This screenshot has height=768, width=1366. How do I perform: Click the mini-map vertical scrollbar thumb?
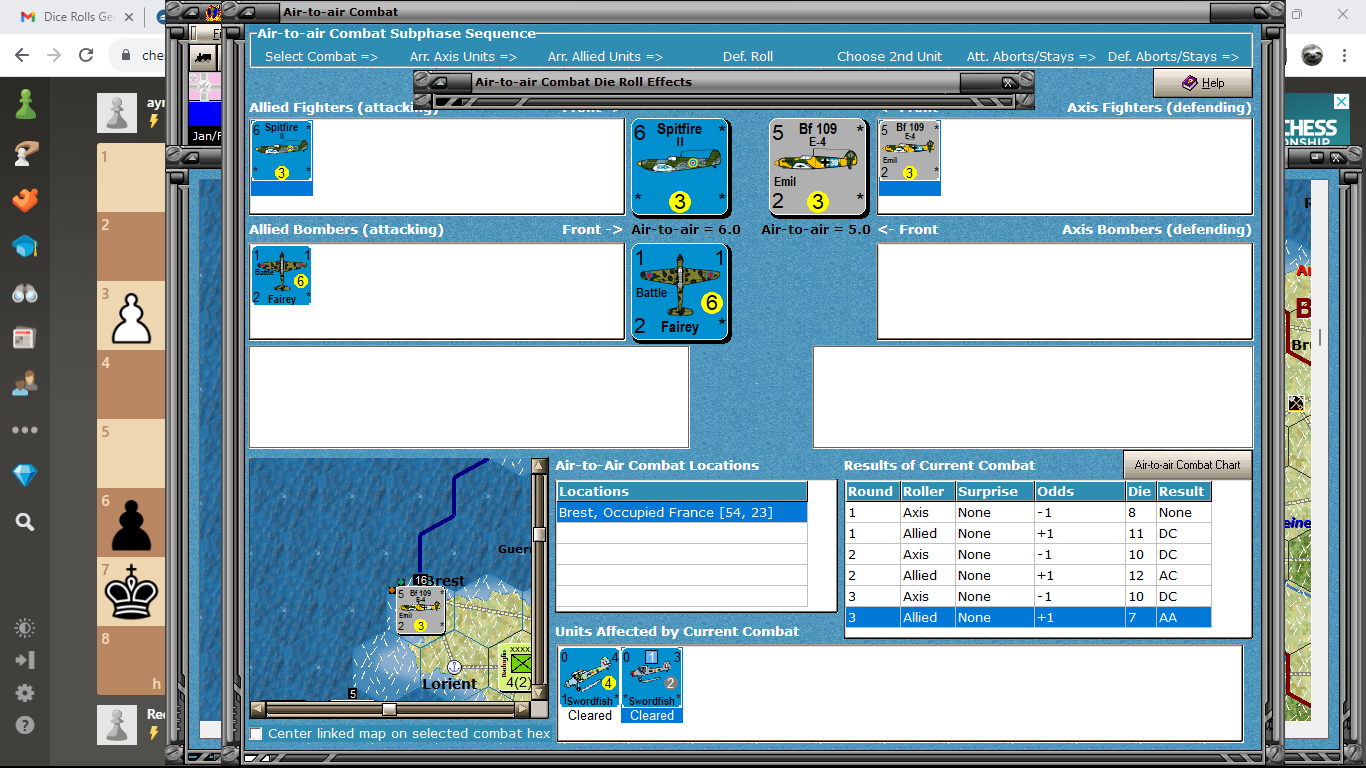coord(539,534)
